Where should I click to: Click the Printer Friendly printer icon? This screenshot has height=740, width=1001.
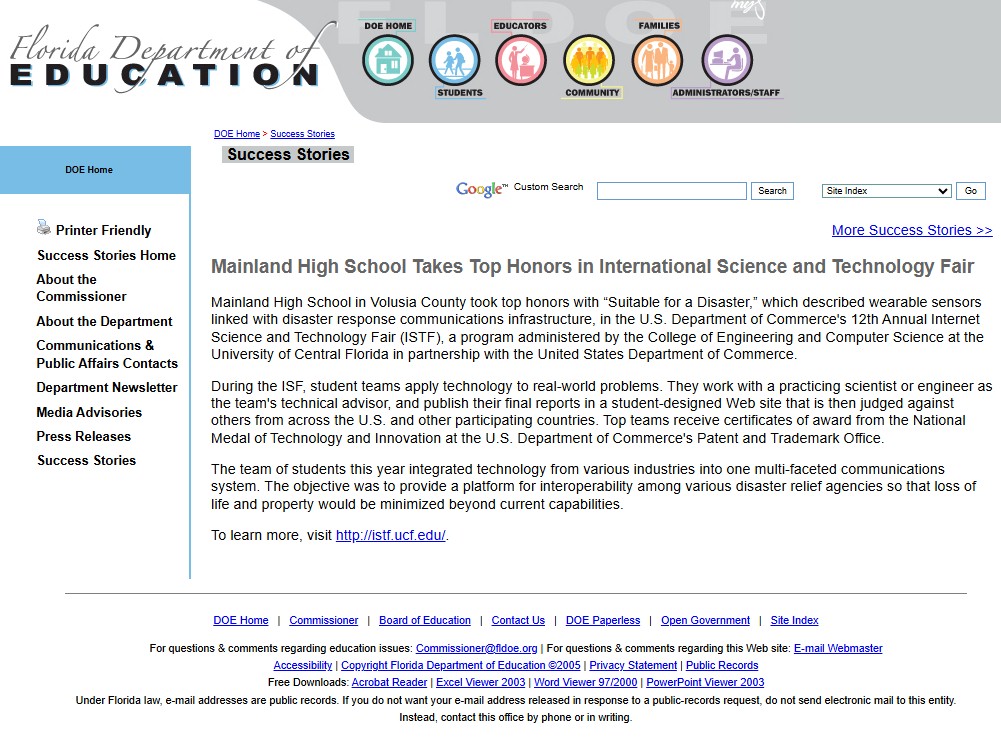[x=43, y=227]
